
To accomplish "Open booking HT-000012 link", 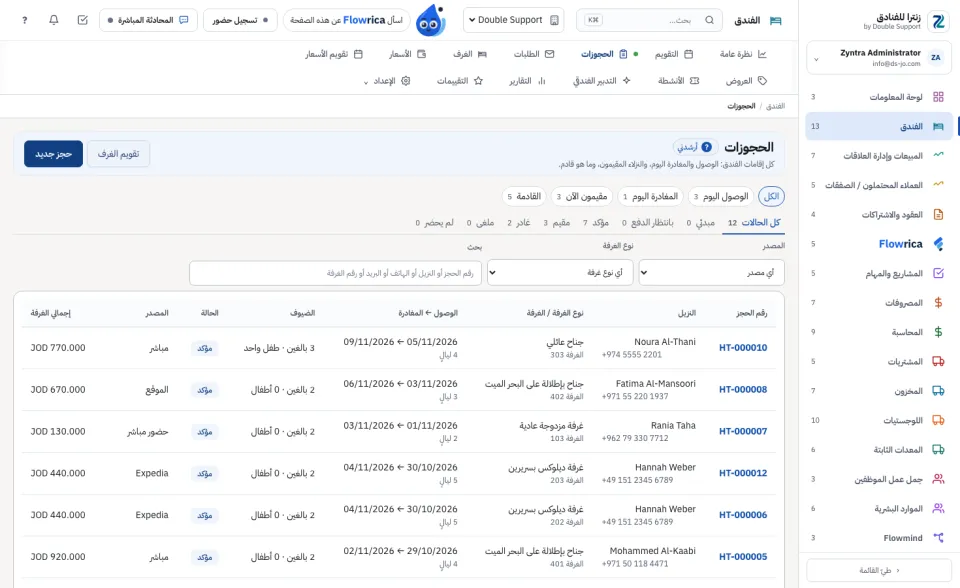I will click(x=743, y=473).
